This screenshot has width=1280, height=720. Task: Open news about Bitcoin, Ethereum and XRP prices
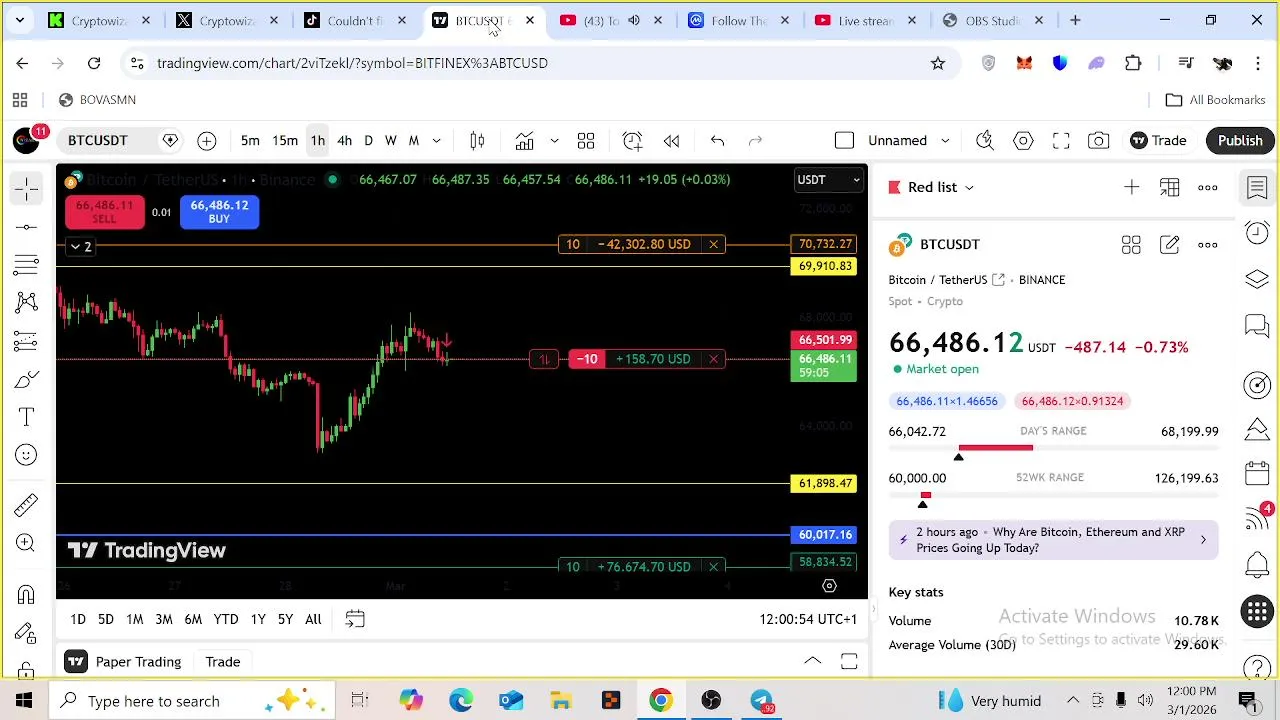(1054, 540)
